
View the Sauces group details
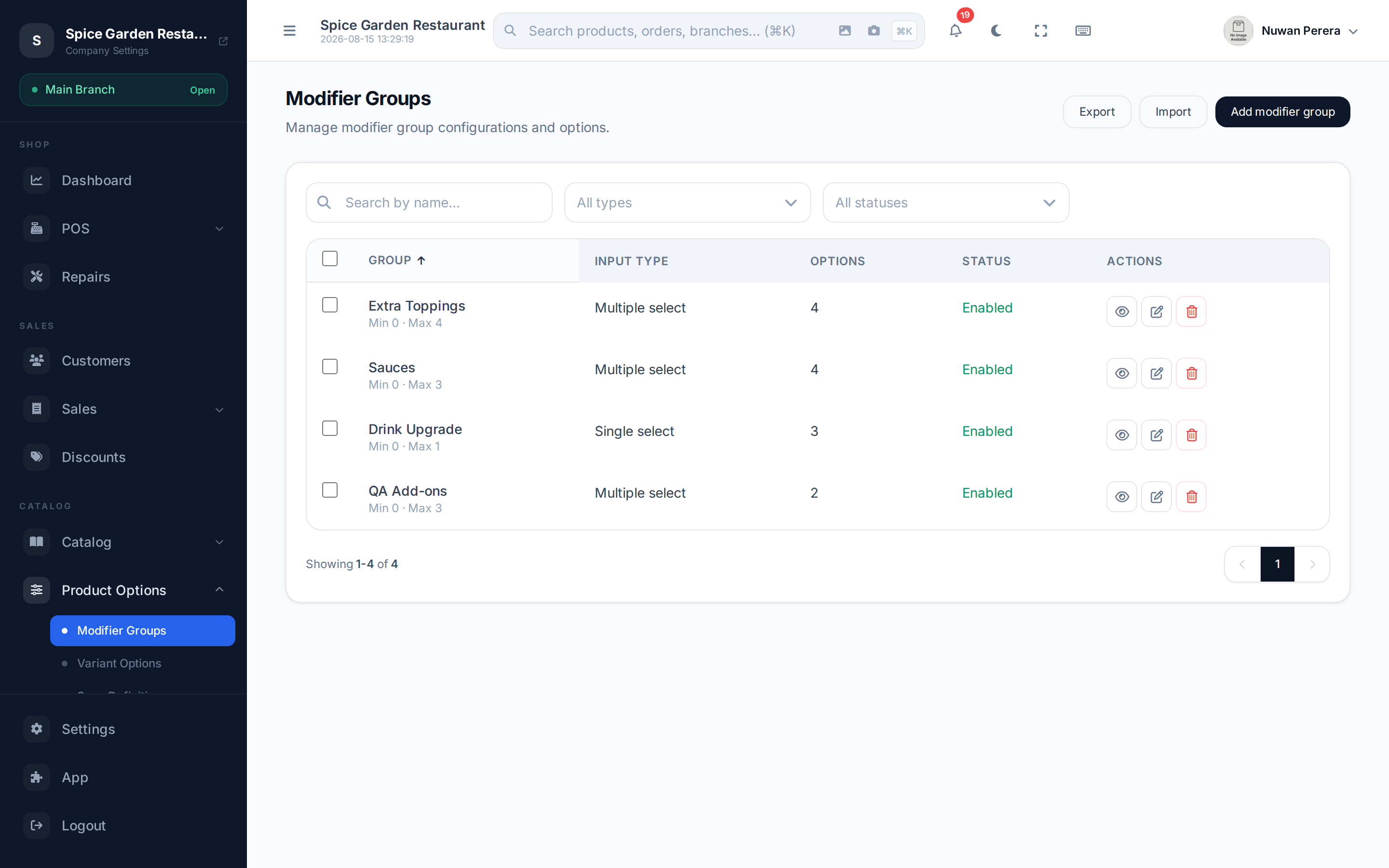pyautogui.click(x=1121, y=374)
